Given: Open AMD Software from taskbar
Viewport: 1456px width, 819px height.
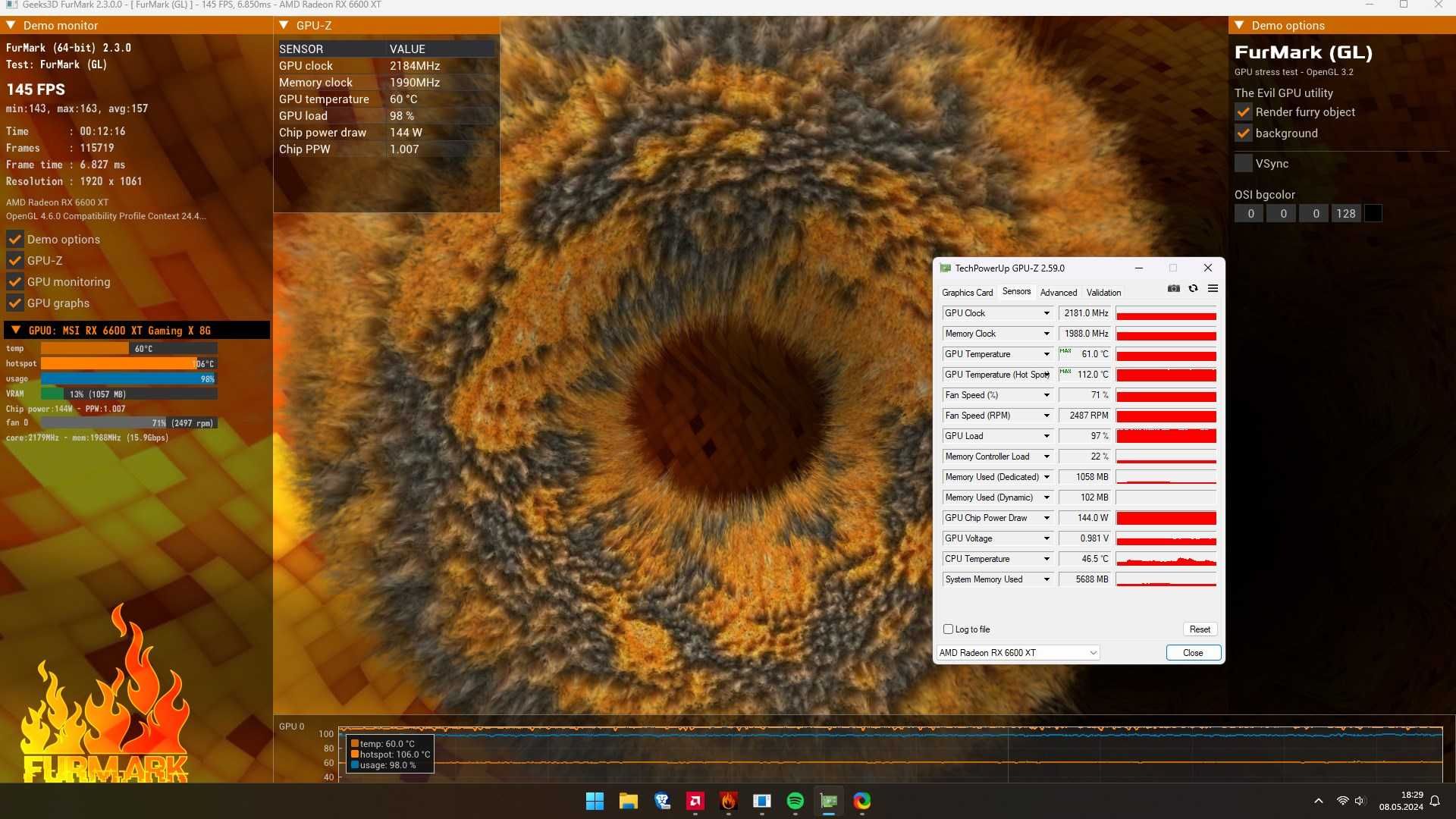Looking at the screenshot, I should [695, 801].
